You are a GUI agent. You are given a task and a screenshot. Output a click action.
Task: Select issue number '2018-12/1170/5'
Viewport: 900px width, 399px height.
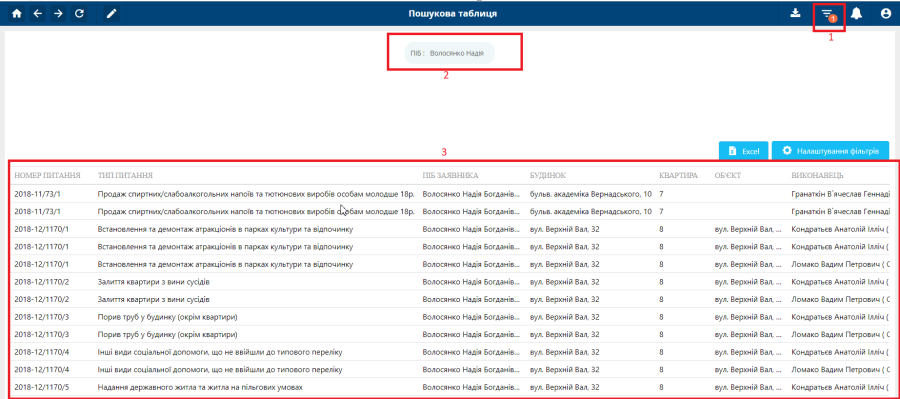pyautogui.click(x=41, y=388)
